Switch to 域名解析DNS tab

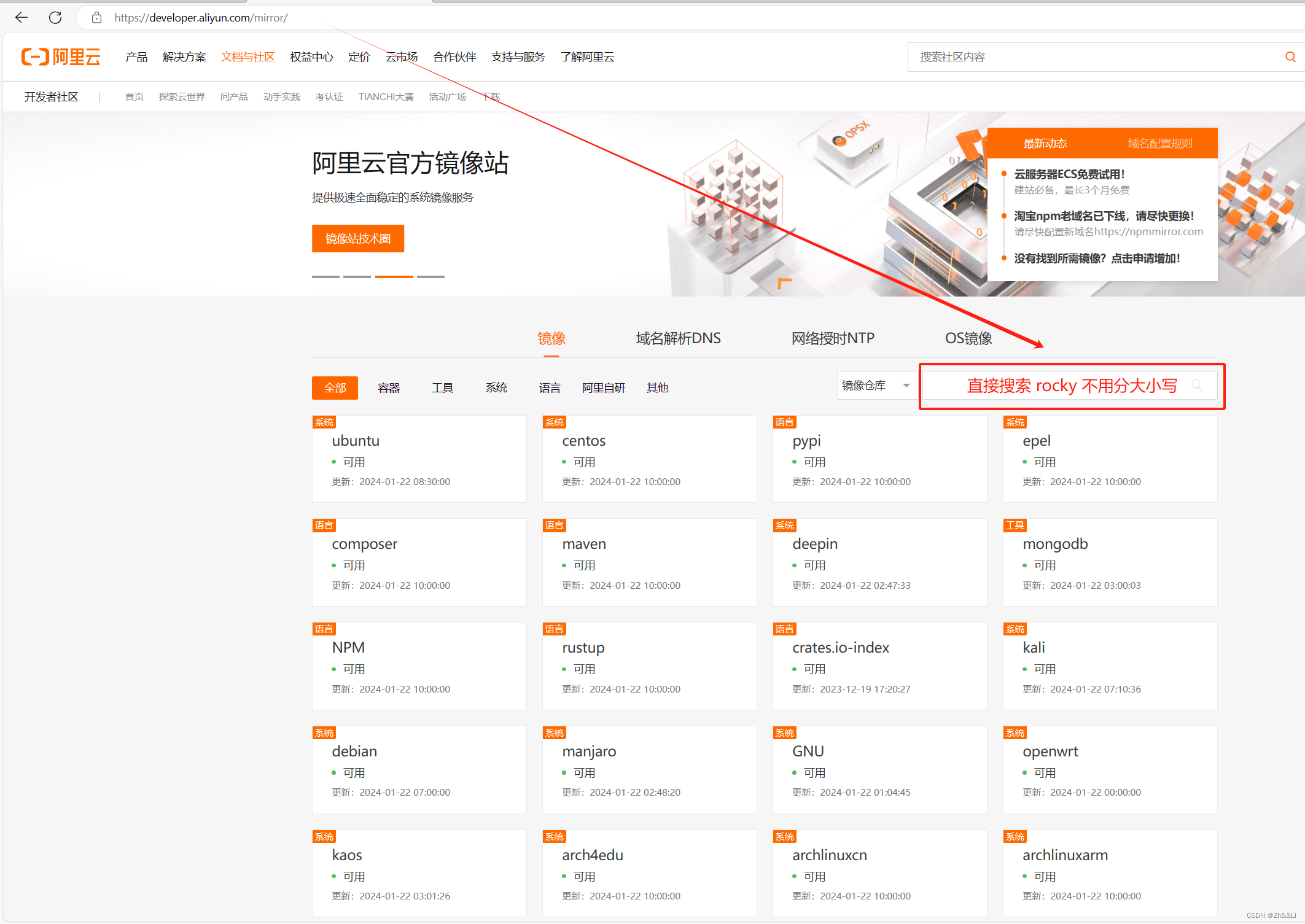pos(678,338)
